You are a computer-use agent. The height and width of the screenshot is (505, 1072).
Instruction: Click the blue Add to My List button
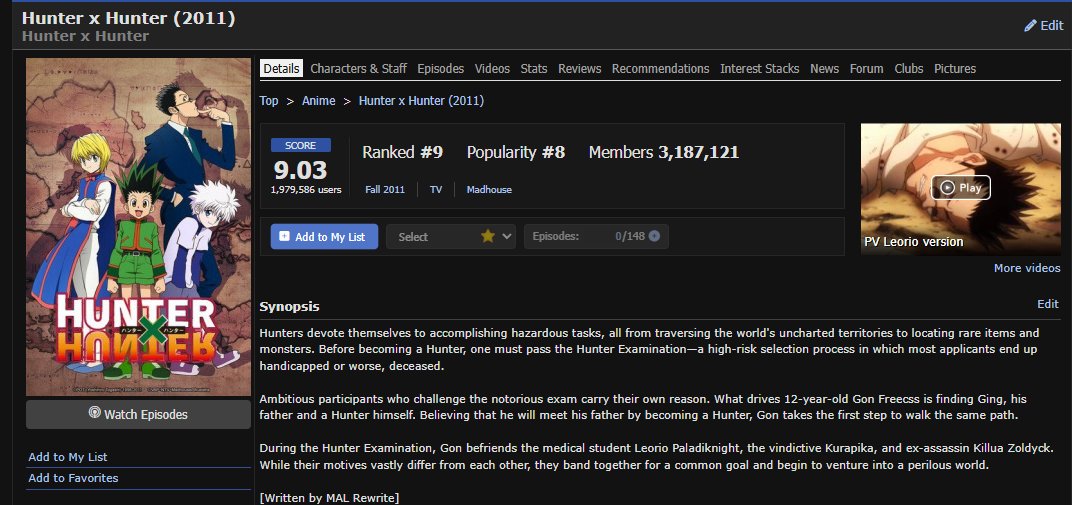(324, 236)
